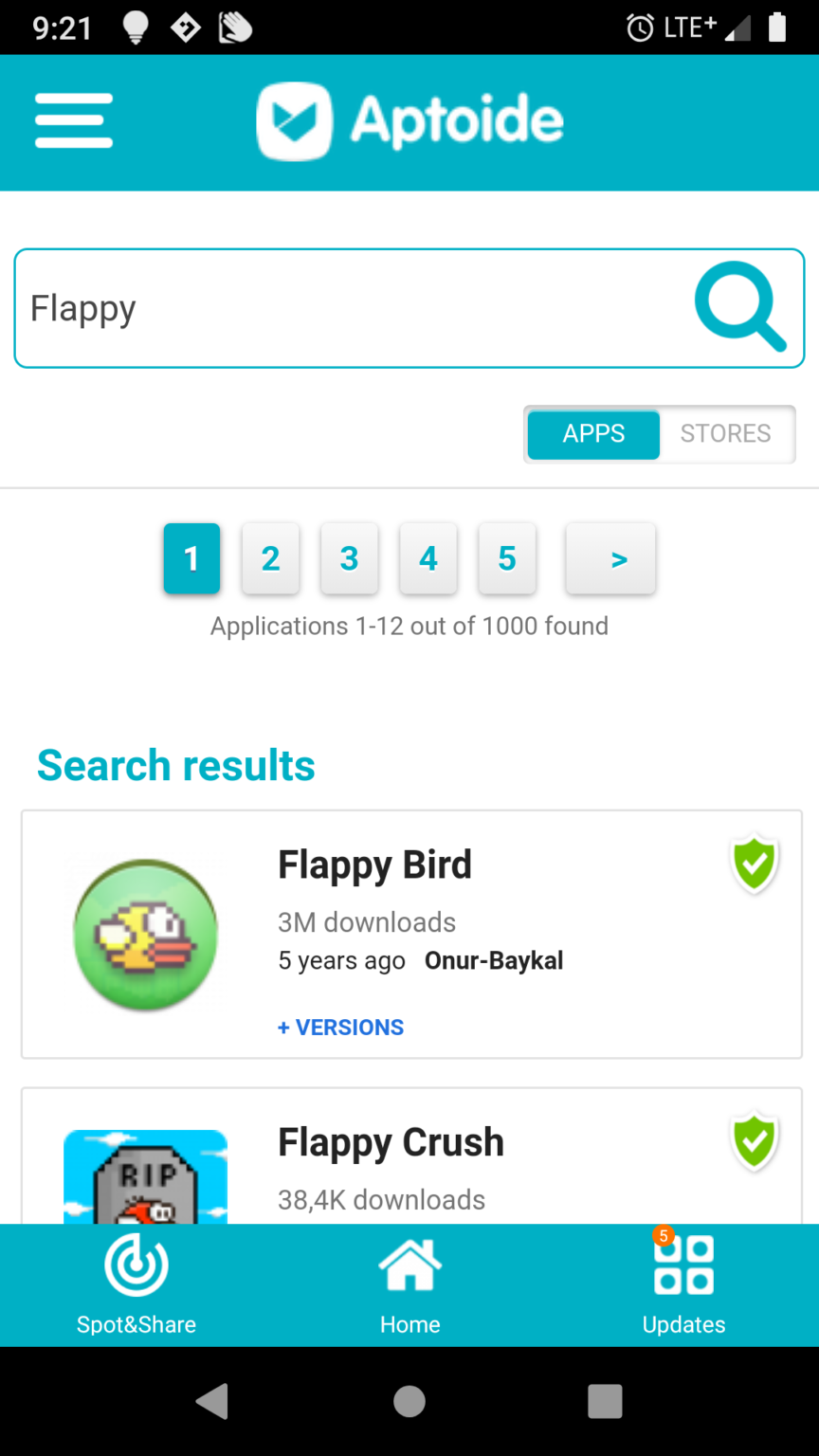Switch results to the APPS toggle

(593, 434)
